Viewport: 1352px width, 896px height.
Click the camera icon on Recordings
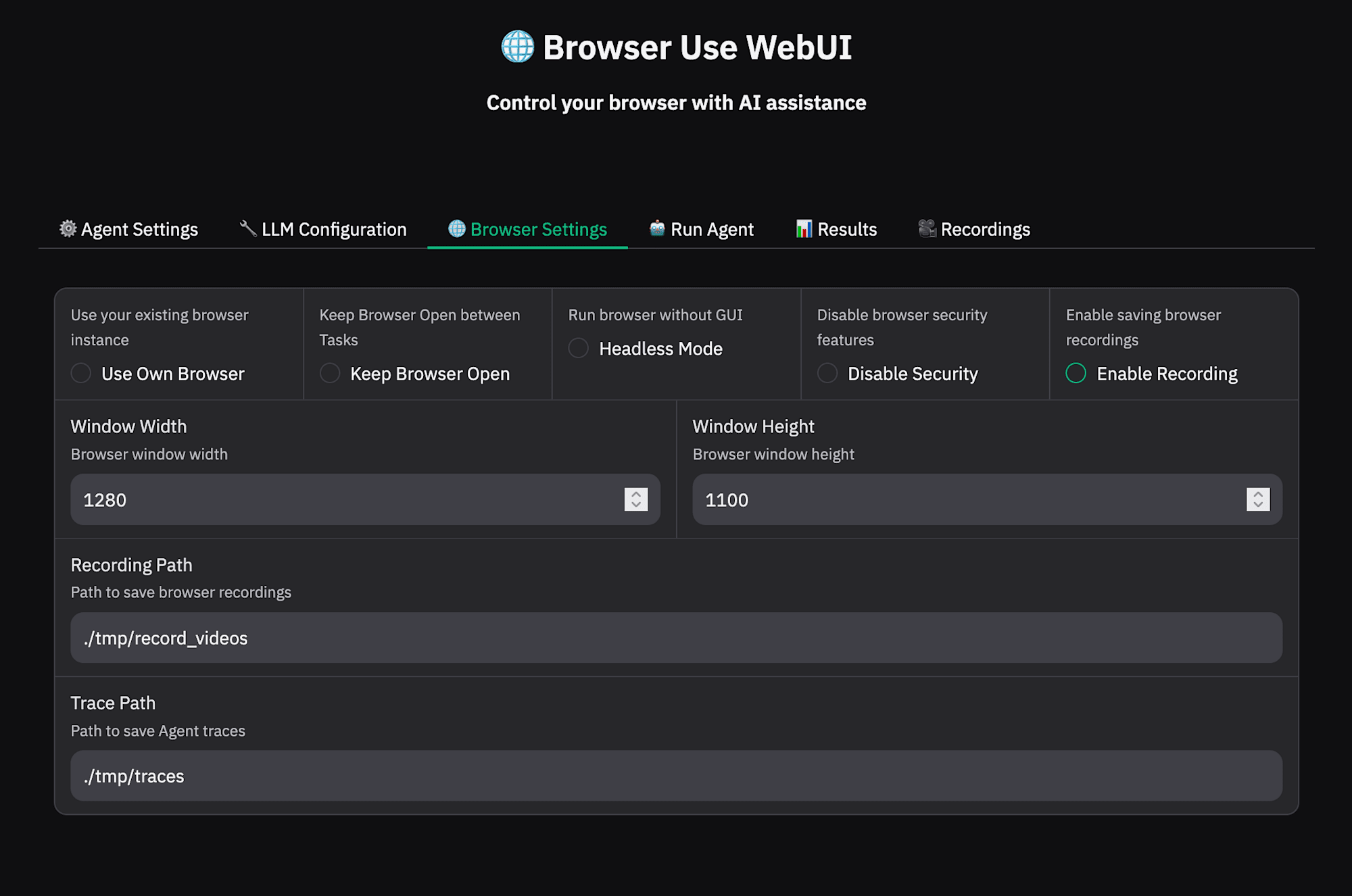[x=927, y=228]
